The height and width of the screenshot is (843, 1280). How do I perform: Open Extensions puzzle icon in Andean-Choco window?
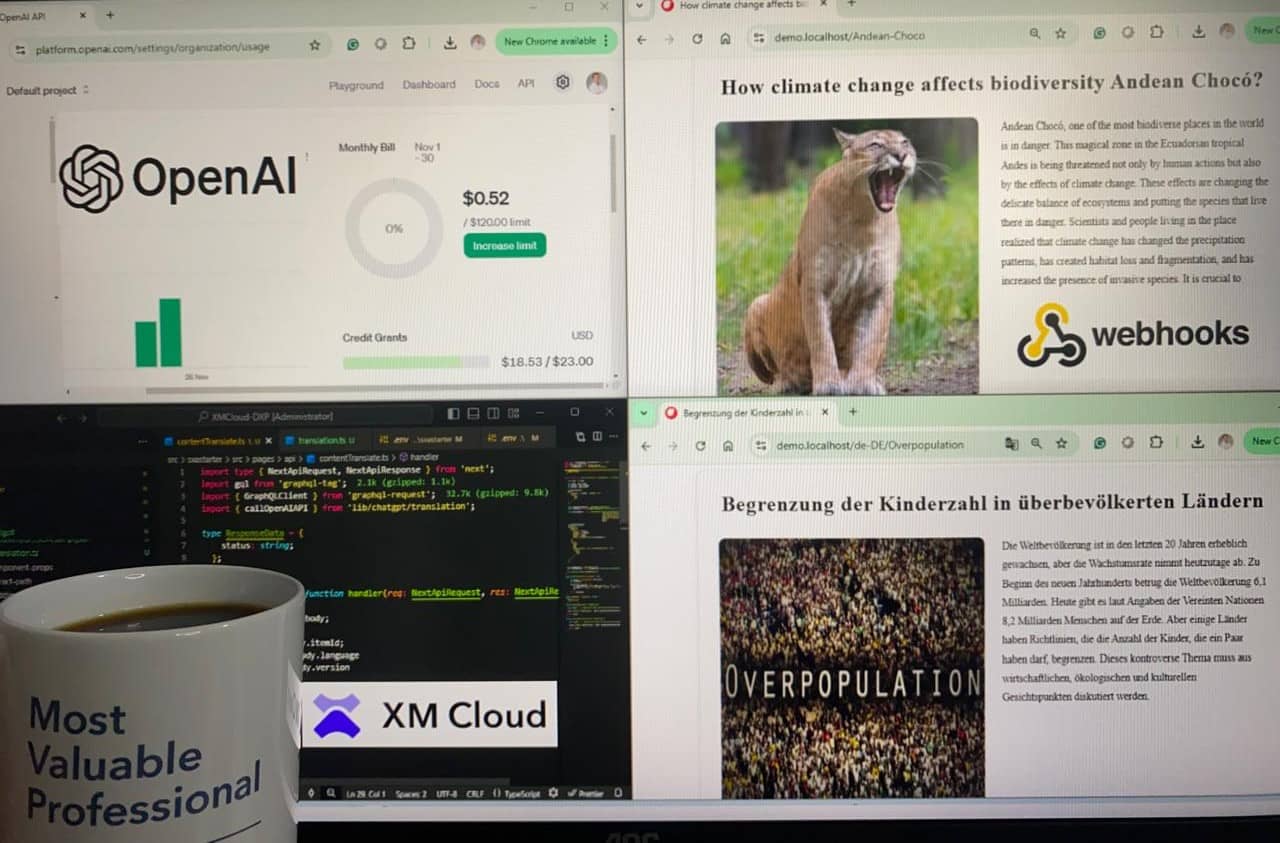tap(1156, 32)
